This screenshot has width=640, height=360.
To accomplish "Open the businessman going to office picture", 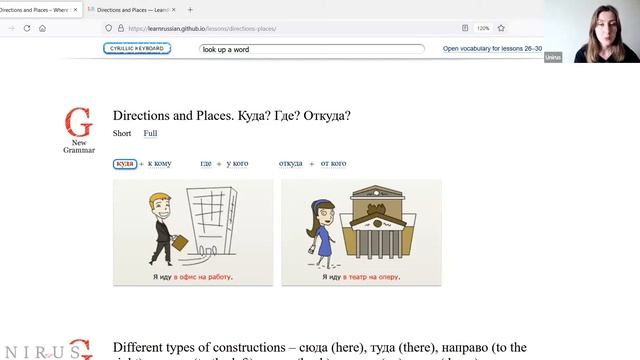I will [193, 232].
